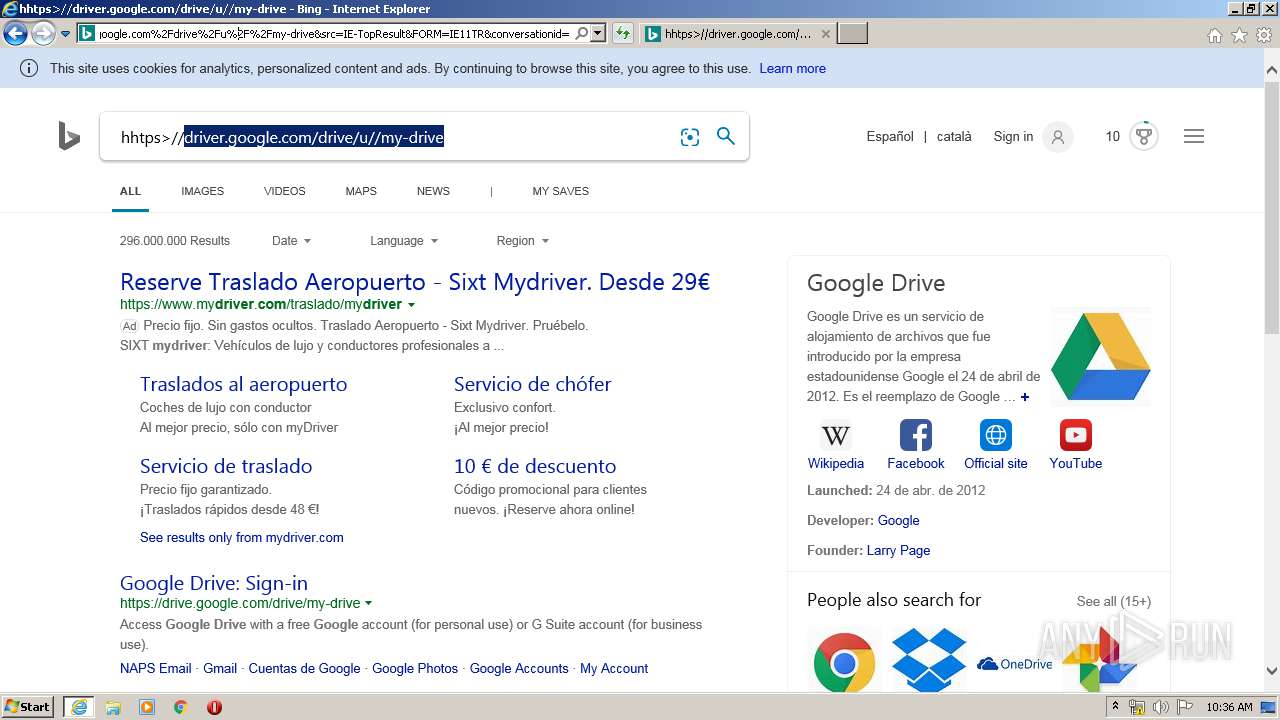This screenshot has height=720, width=1280.
Task: Open the NAPS Email sublink
Action: pyautogui.click(x=155, y=668)
